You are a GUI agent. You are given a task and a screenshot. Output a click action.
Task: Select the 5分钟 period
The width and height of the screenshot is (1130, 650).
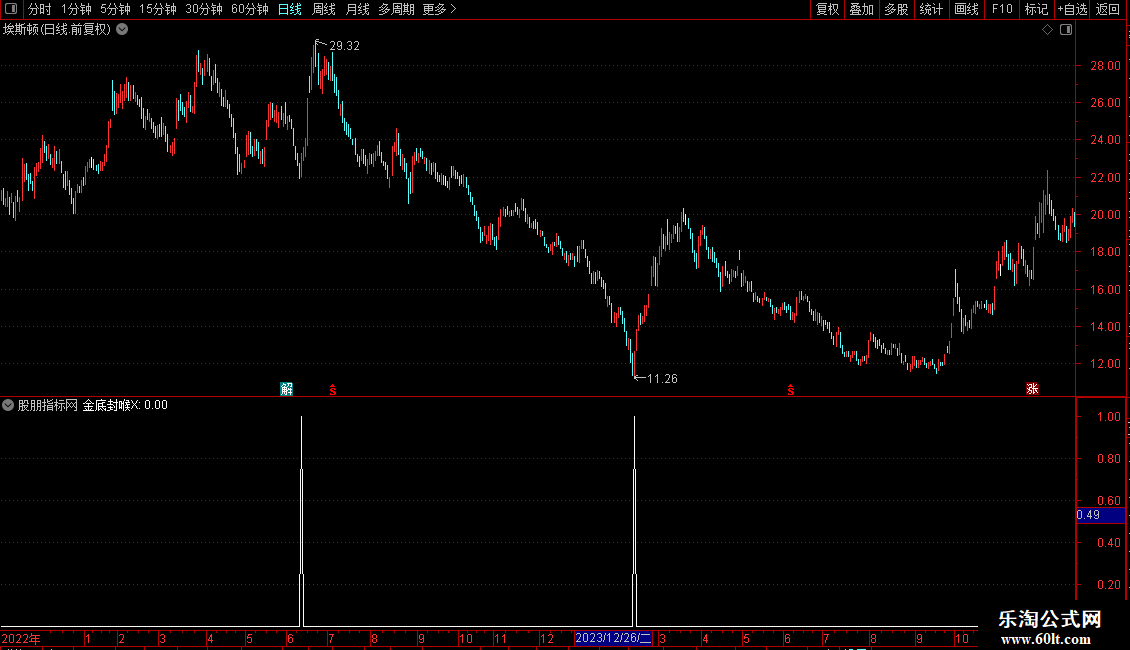pos(115,9)
